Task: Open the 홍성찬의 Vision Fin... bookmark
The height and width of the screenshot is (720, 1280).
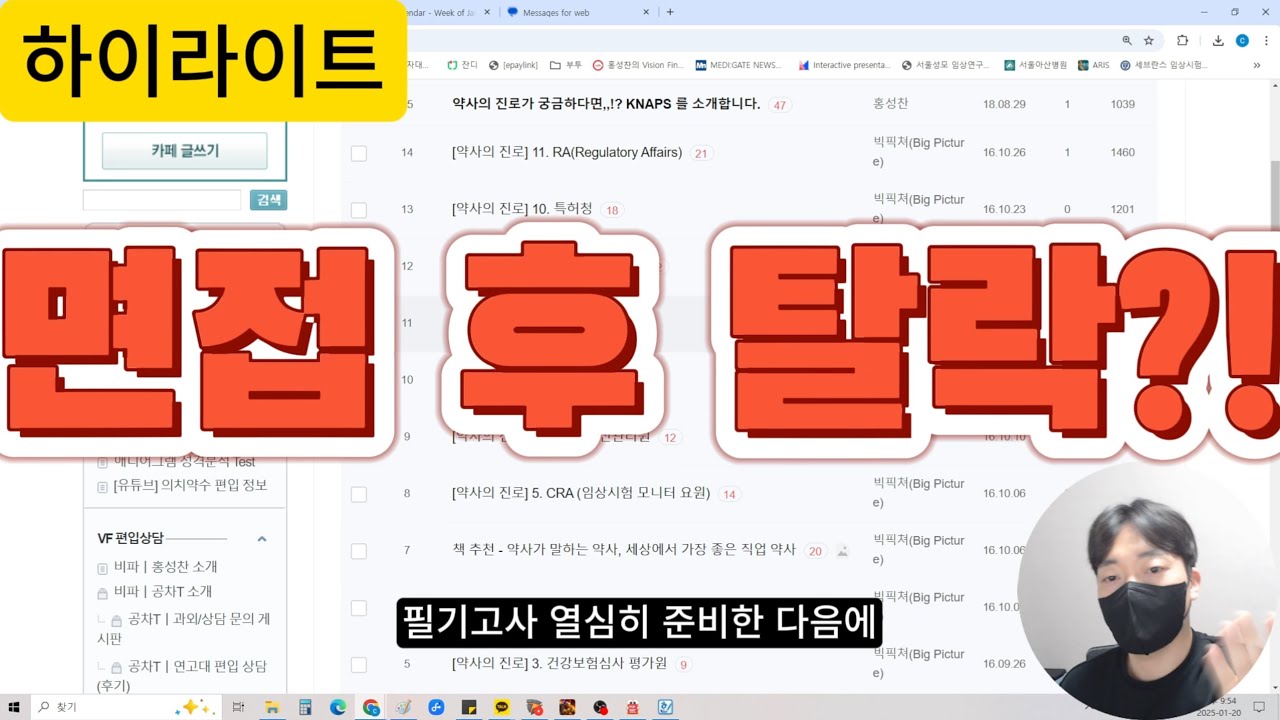Action: click(x=638, y=65)
